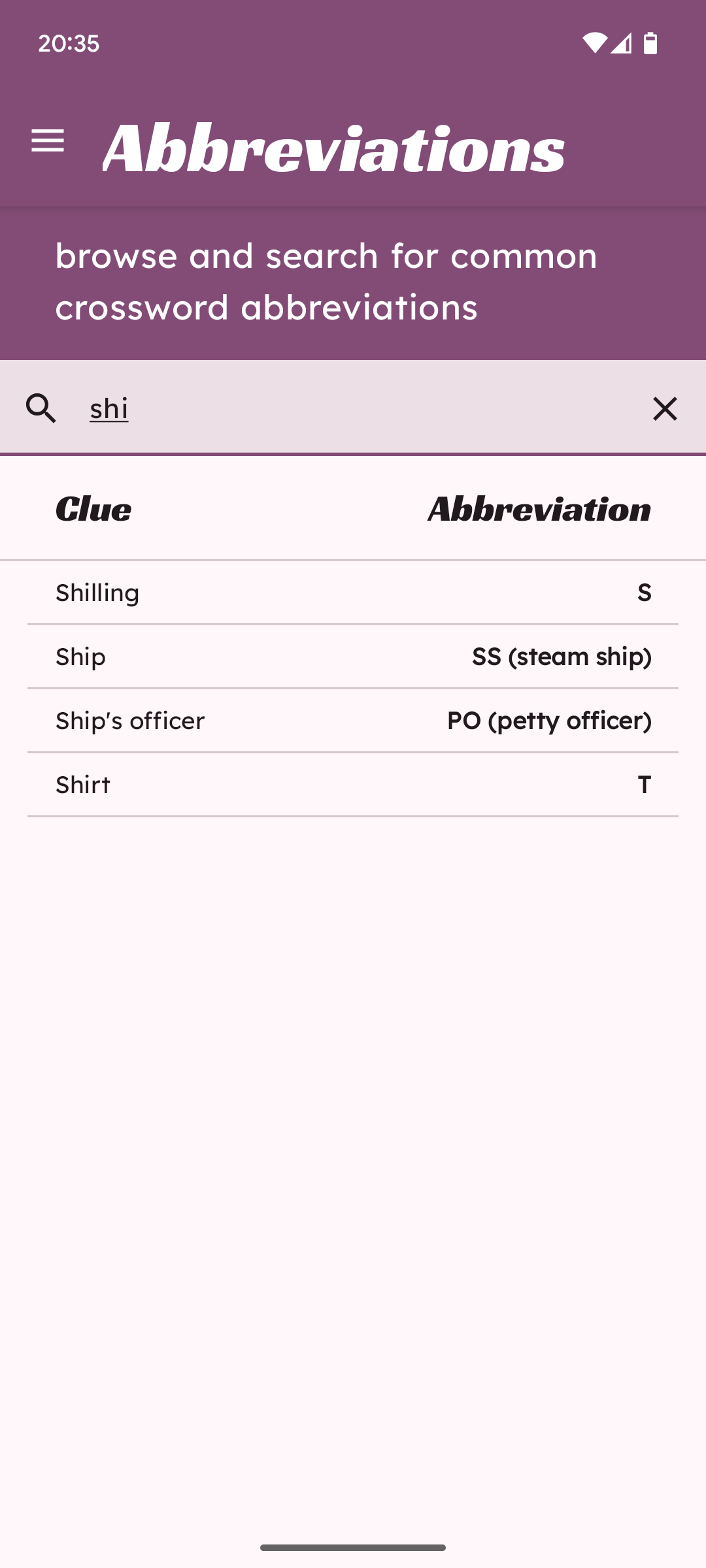
Task: Tap the Abbreviation column header
Action: coord(539,509)
